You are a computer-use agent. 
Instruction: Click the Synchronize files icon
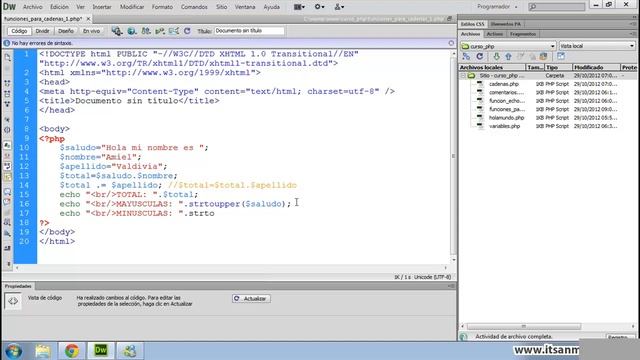point(543,57)
